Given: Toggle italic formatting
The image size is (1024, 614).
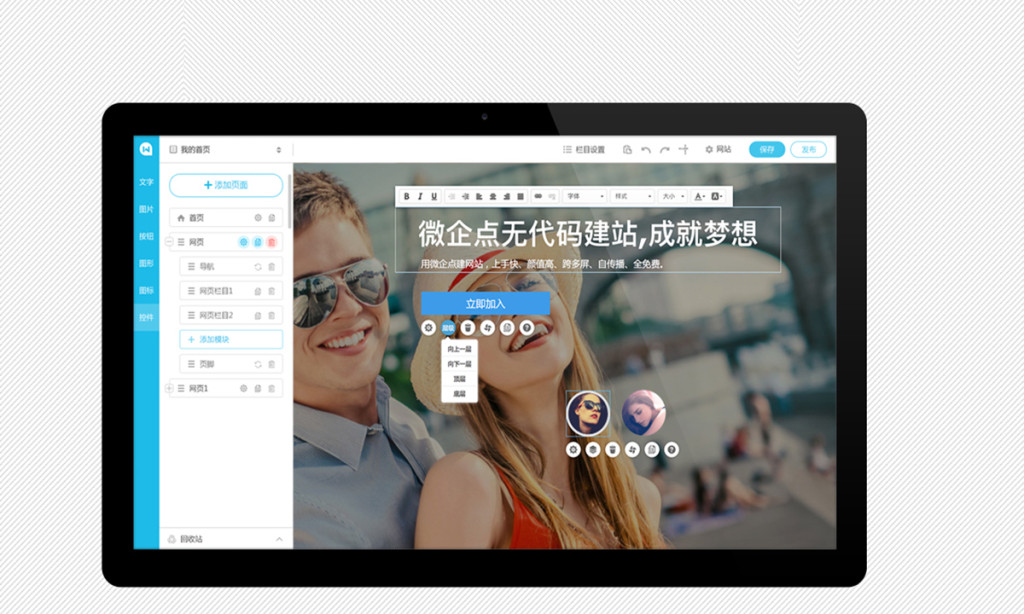Looking at the screenshot, I should (420, 196).
